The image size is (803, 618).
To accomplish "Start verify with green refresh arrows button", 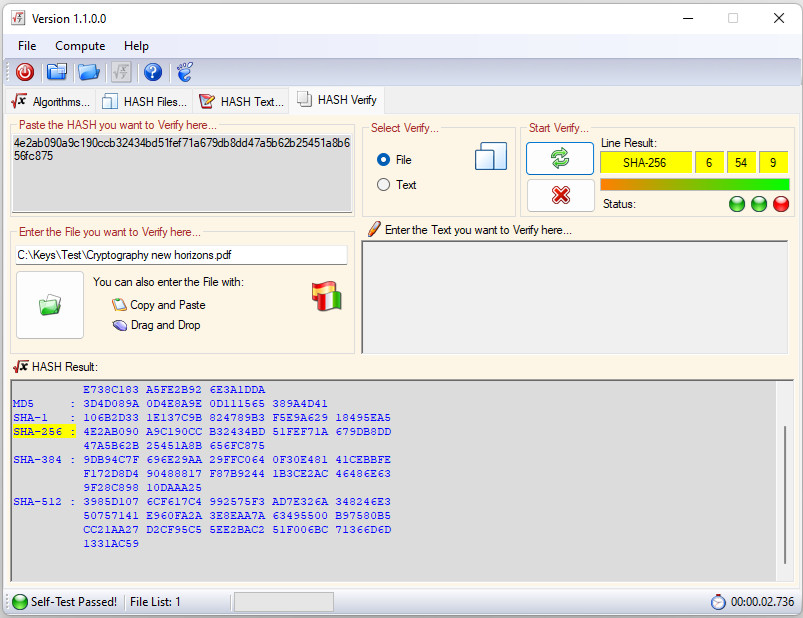I will (x=560, y=158).
